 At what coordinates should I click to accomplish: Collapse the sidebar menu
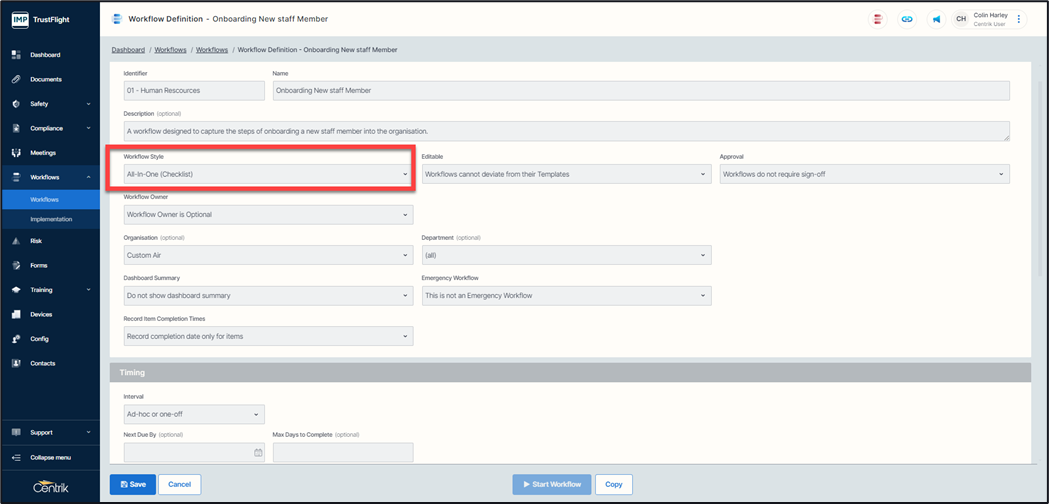[x=50, y=457]
